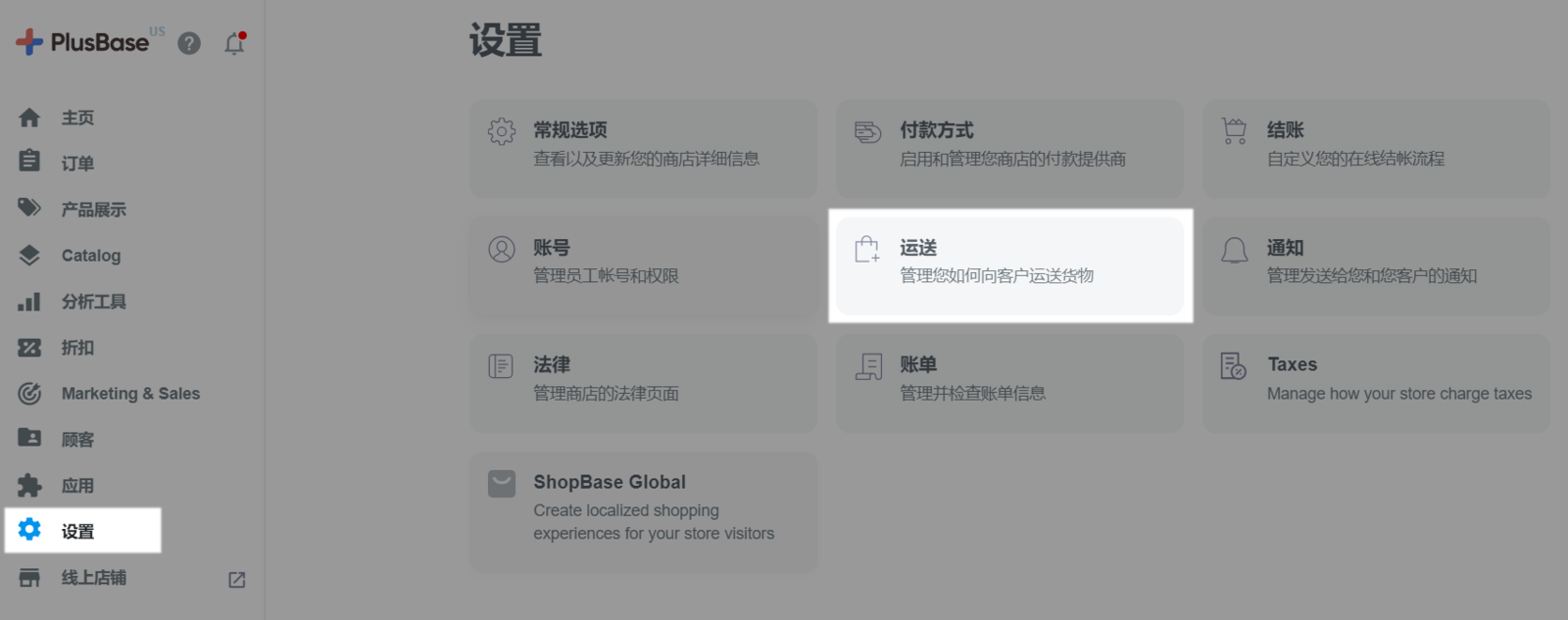Click the ShopBase Global card icon
1568x620 pixels.
pyautogui.click(x=502, y=484)
